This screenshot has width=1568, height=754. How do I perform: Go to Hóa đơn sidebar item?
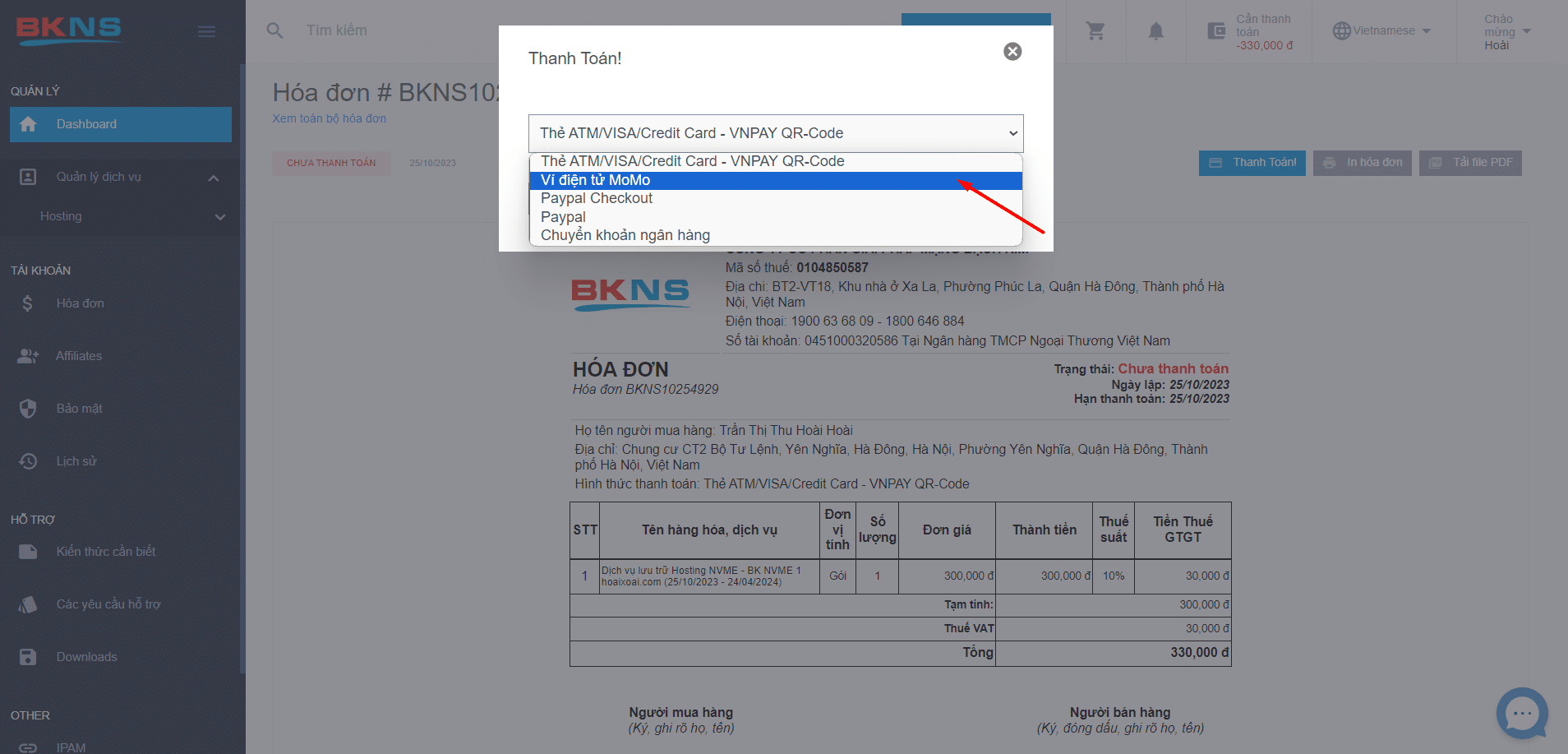pyautogui.click(x=80, y=303)
